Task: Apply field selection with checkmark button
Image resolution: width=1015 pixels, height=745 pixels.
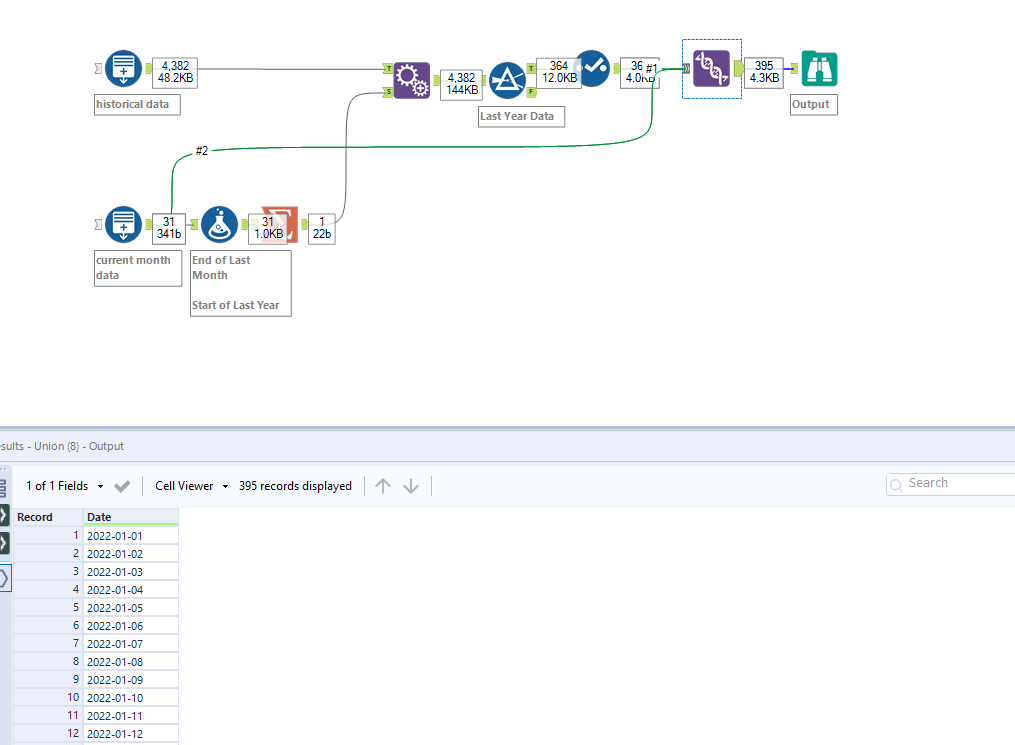Action: pyautogui.click(x=122, y=486)
